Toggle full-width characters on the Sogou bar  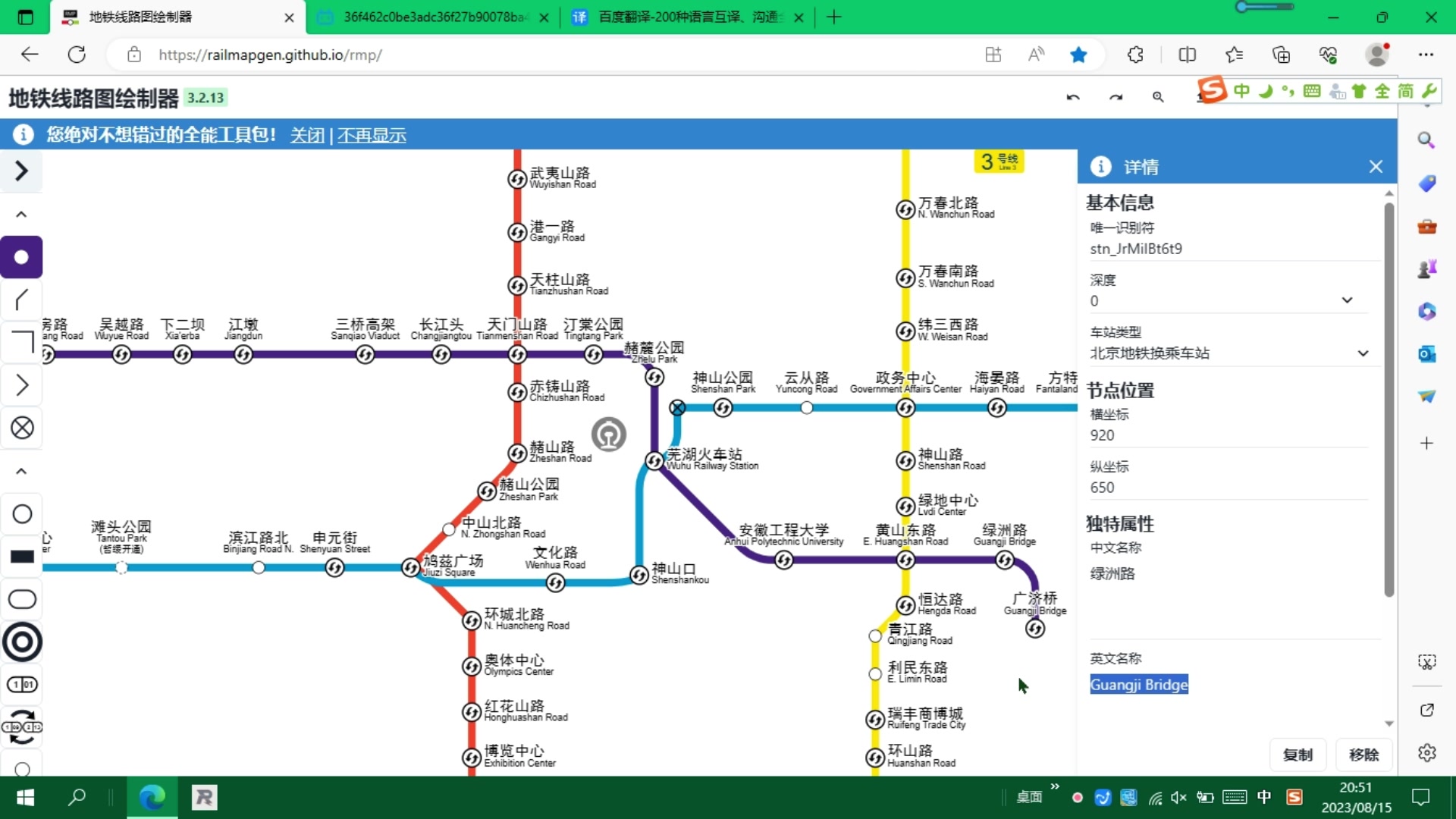tap(1380, 90)
